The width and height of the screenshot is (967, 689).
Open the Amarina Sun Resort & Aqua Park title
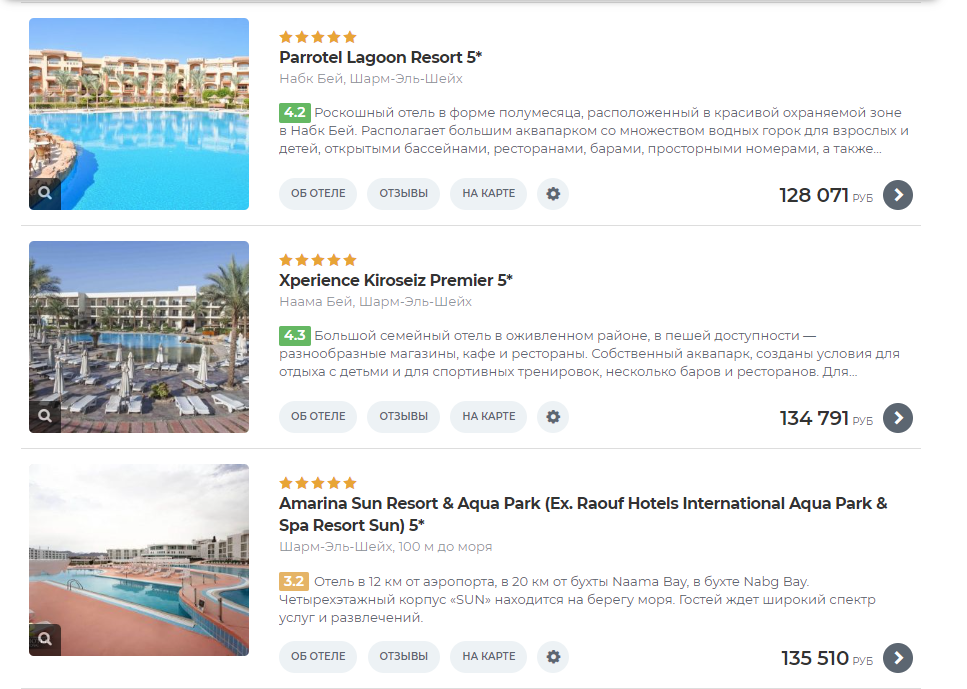[583, 514]
